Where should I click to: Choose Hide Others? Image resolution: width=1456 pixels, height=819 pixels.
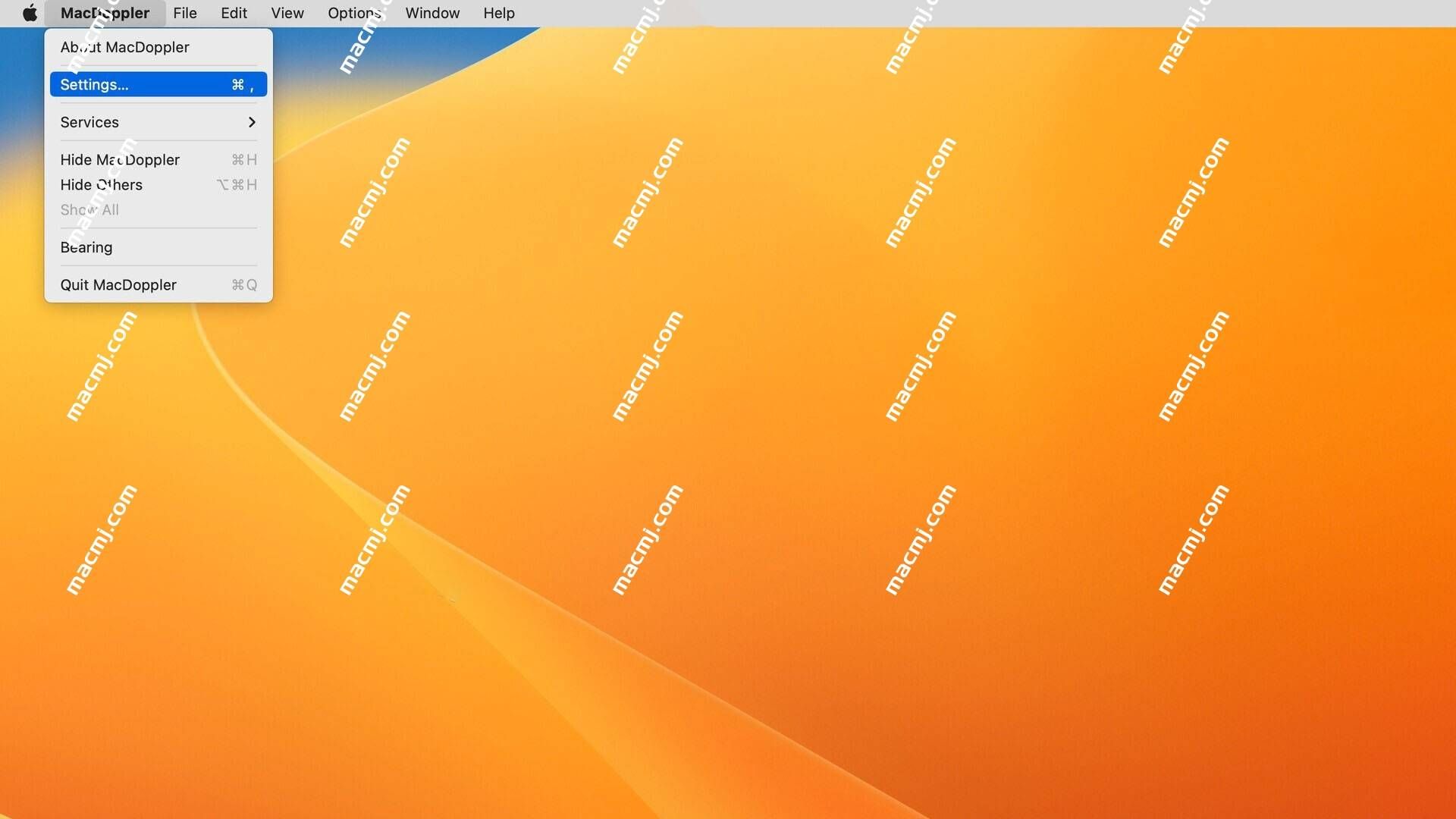click(158, 185)
